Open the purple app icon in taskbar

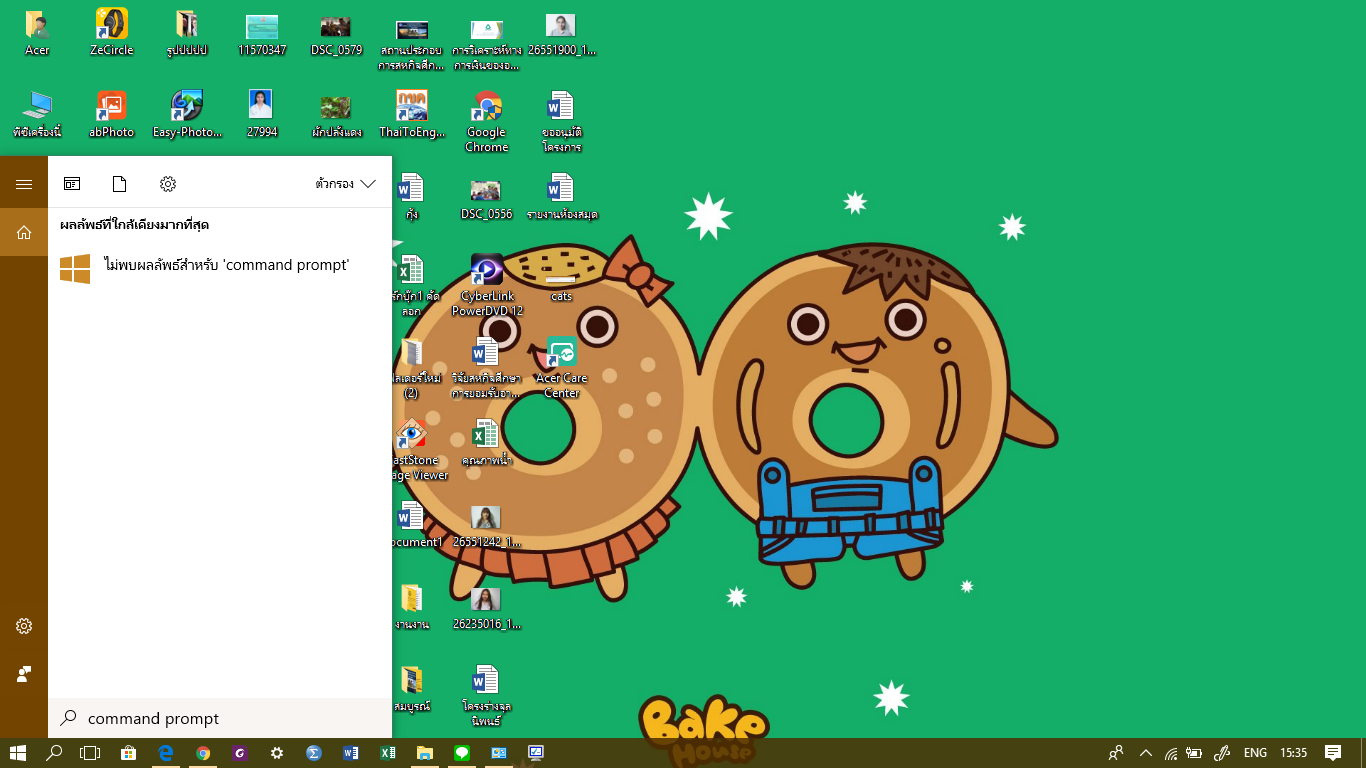click(x=240, y=753)
